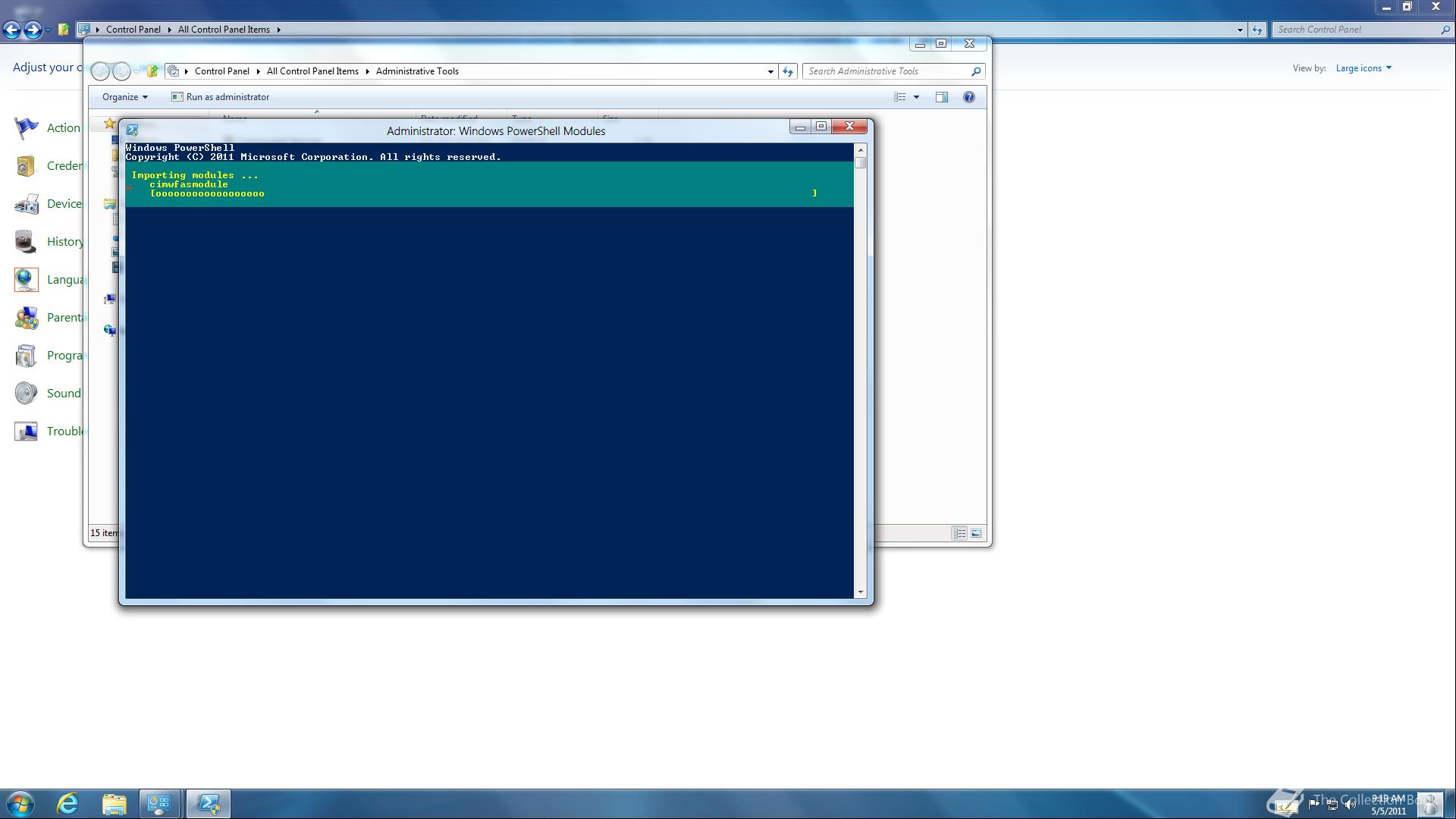Viewport: 1456px width, 819px height.
Task: Click Run as administrator button
Action: (220, 97)
